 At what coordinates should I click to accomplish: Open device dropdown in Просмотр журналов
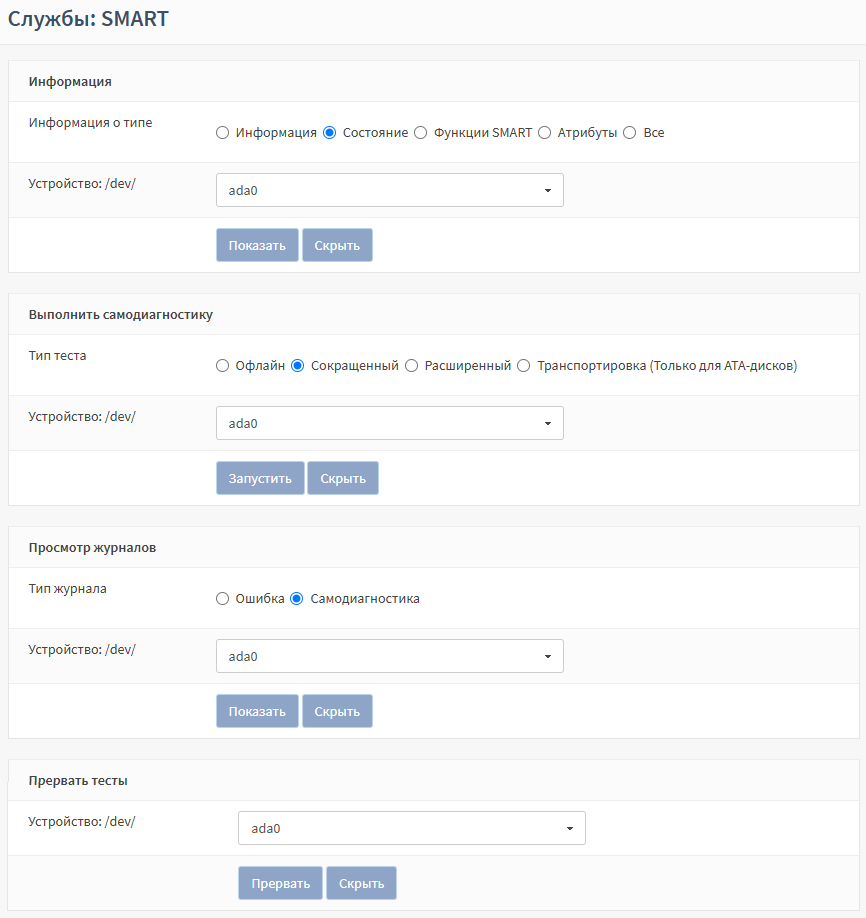pyautogui.click(x=389, y=656)
